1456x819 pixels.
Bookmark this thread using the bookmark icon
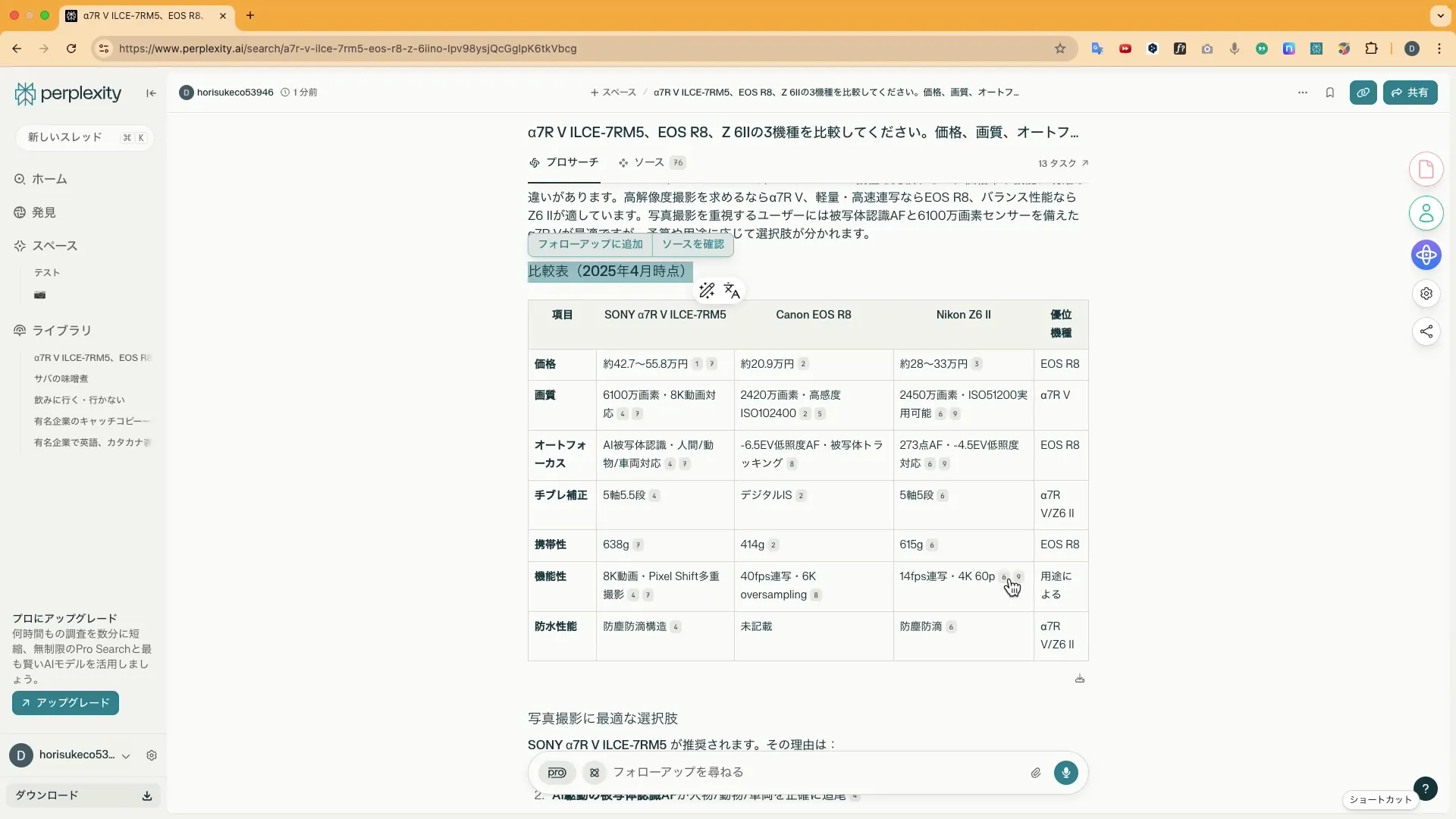point(1330,93)
